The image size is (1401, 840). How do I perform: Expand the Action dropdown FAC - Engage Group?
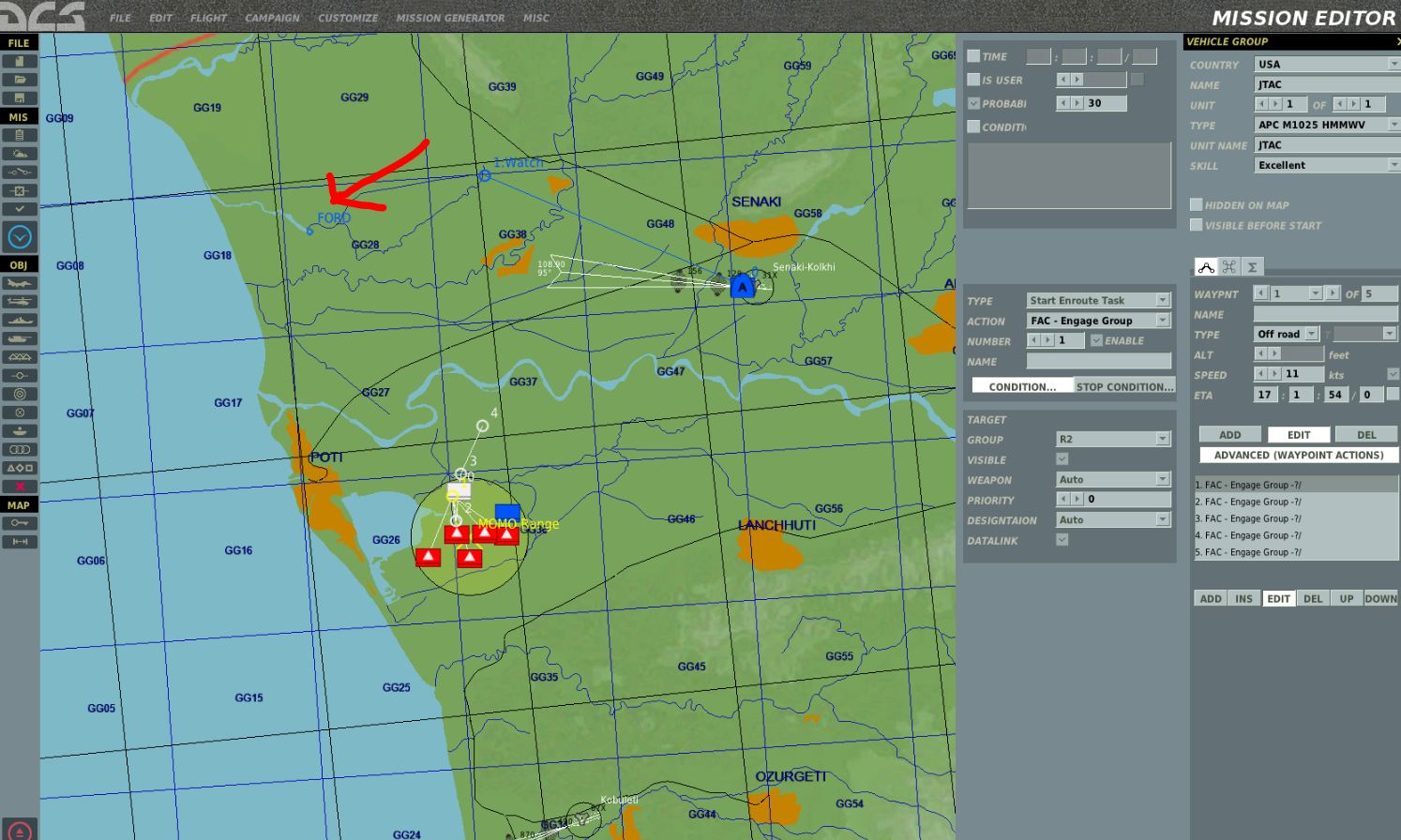(x=1099, y=321)
